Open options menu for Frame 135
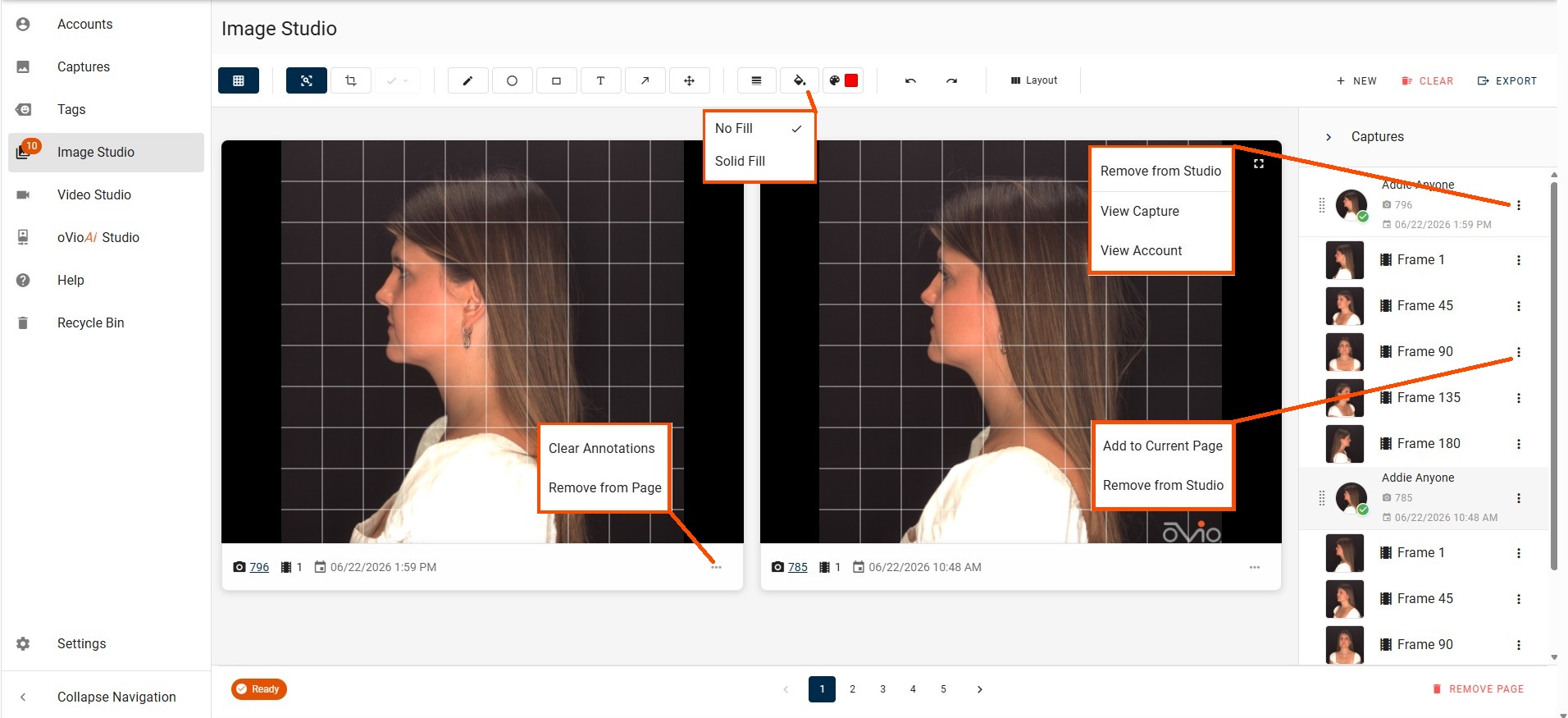 (x=1519, y=398)
